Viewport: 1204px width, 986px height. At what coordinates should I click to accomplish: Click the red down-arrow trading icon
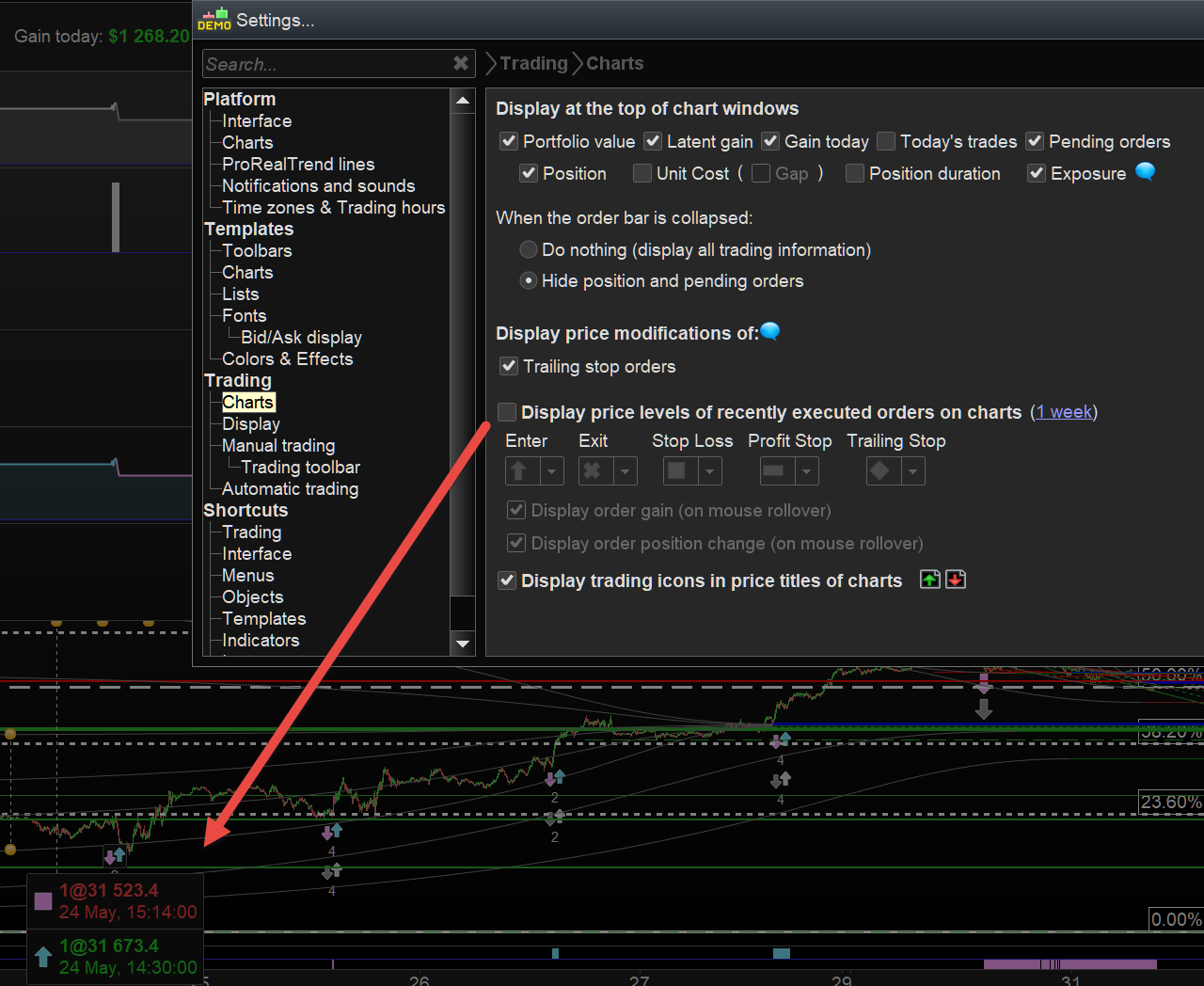click(956, 580)
